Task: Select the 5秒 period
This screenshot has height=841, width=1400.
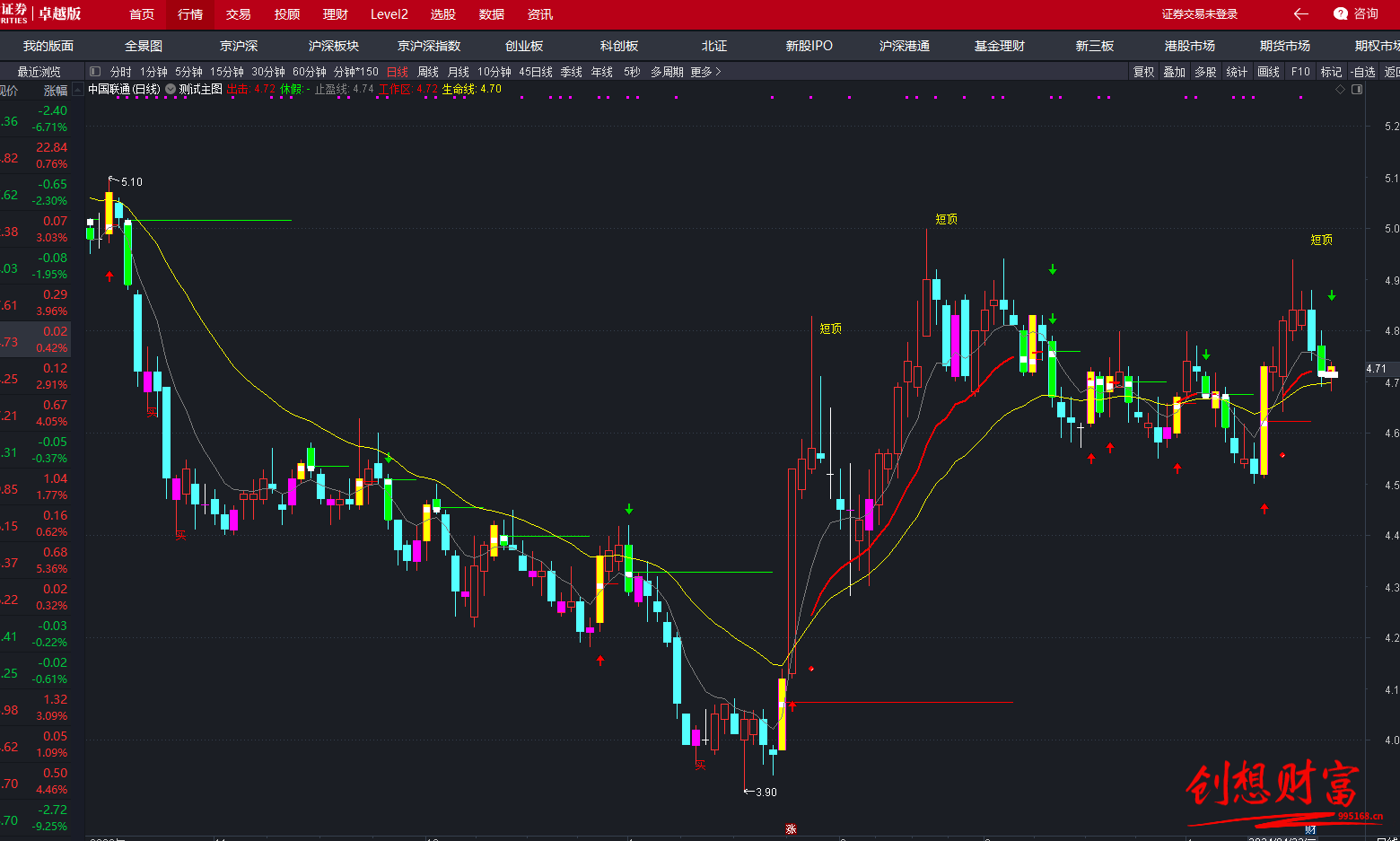Action: tap(632, 72)
